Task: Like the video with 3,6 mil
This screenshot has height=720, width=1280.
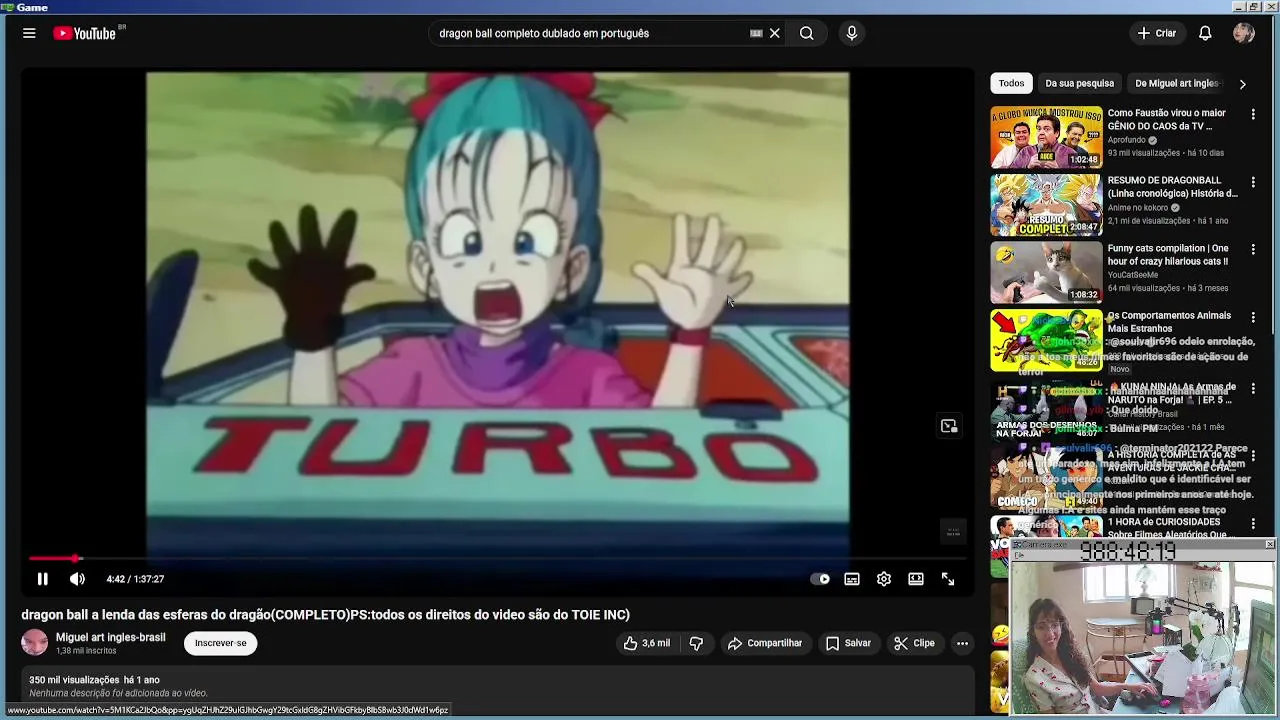Action: pos(647,643)
